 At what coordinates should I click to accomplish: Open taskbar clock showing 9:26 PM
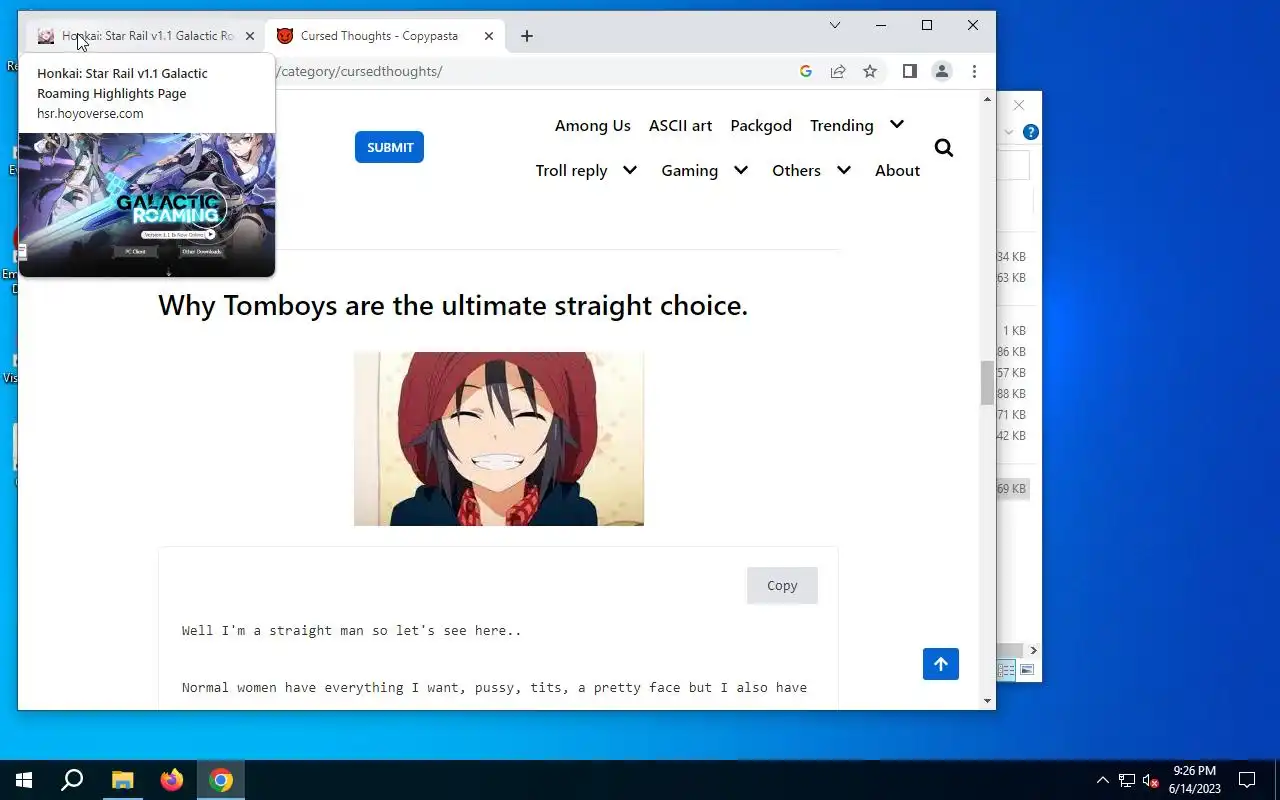1195,780
